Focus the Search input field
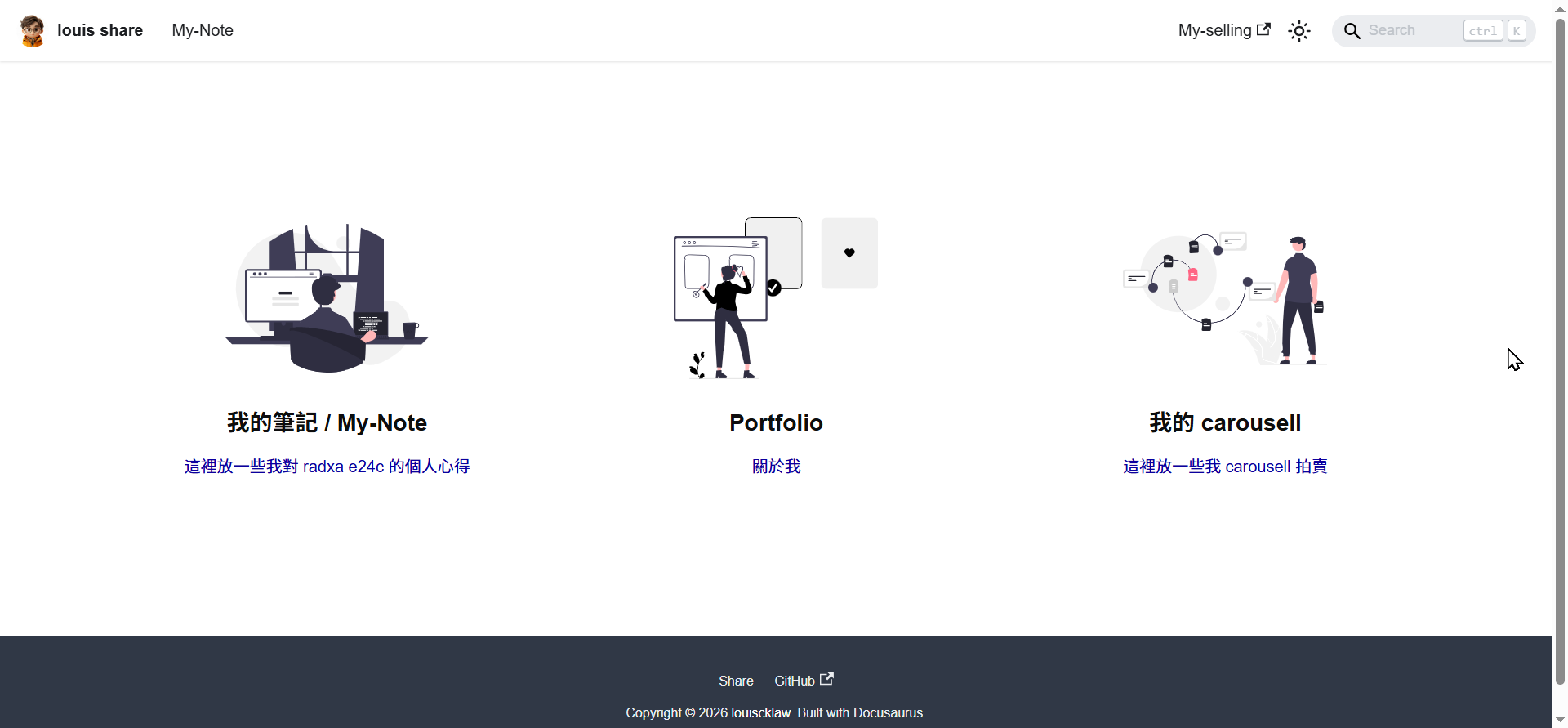This screenshot has height=728, width=1568. click(x=1413, y=31)
